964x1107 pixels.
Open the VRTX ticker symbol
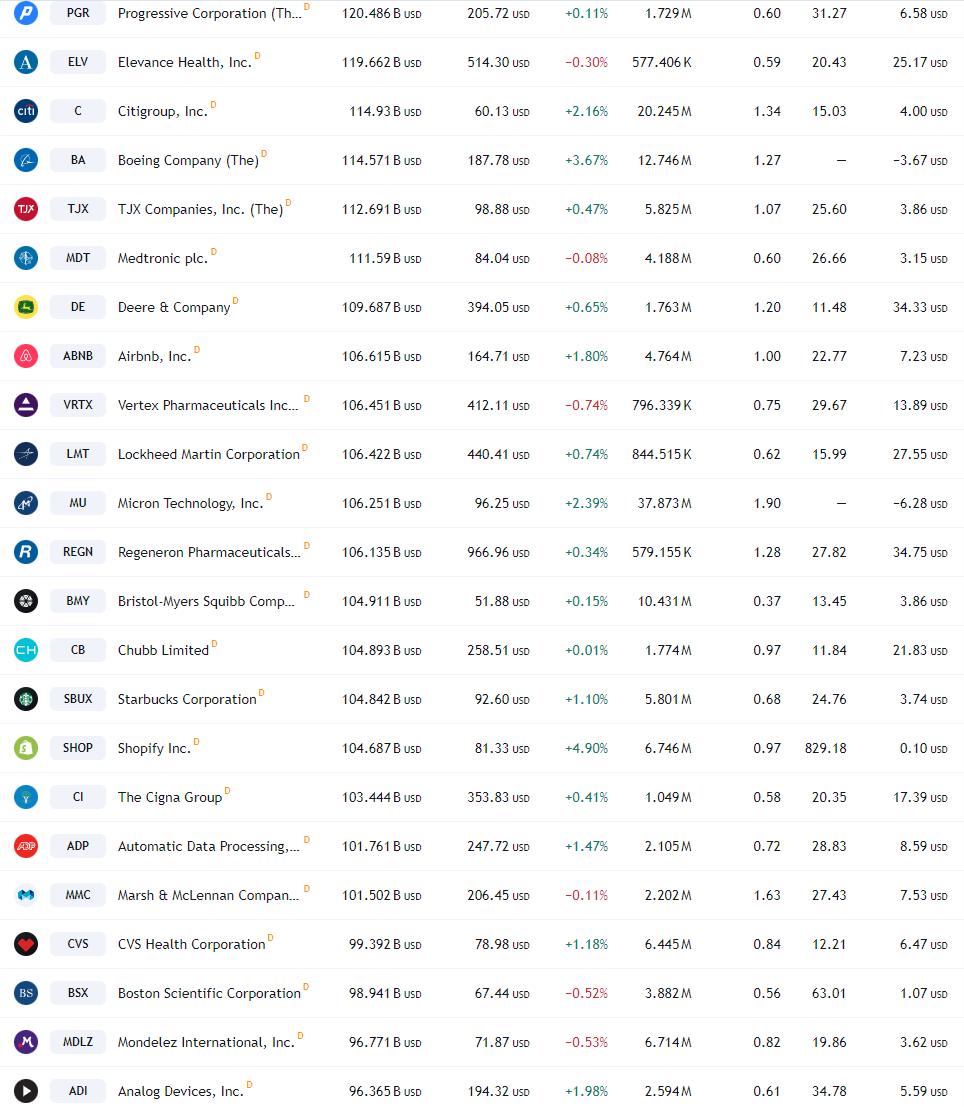click(x=78, y=405)
